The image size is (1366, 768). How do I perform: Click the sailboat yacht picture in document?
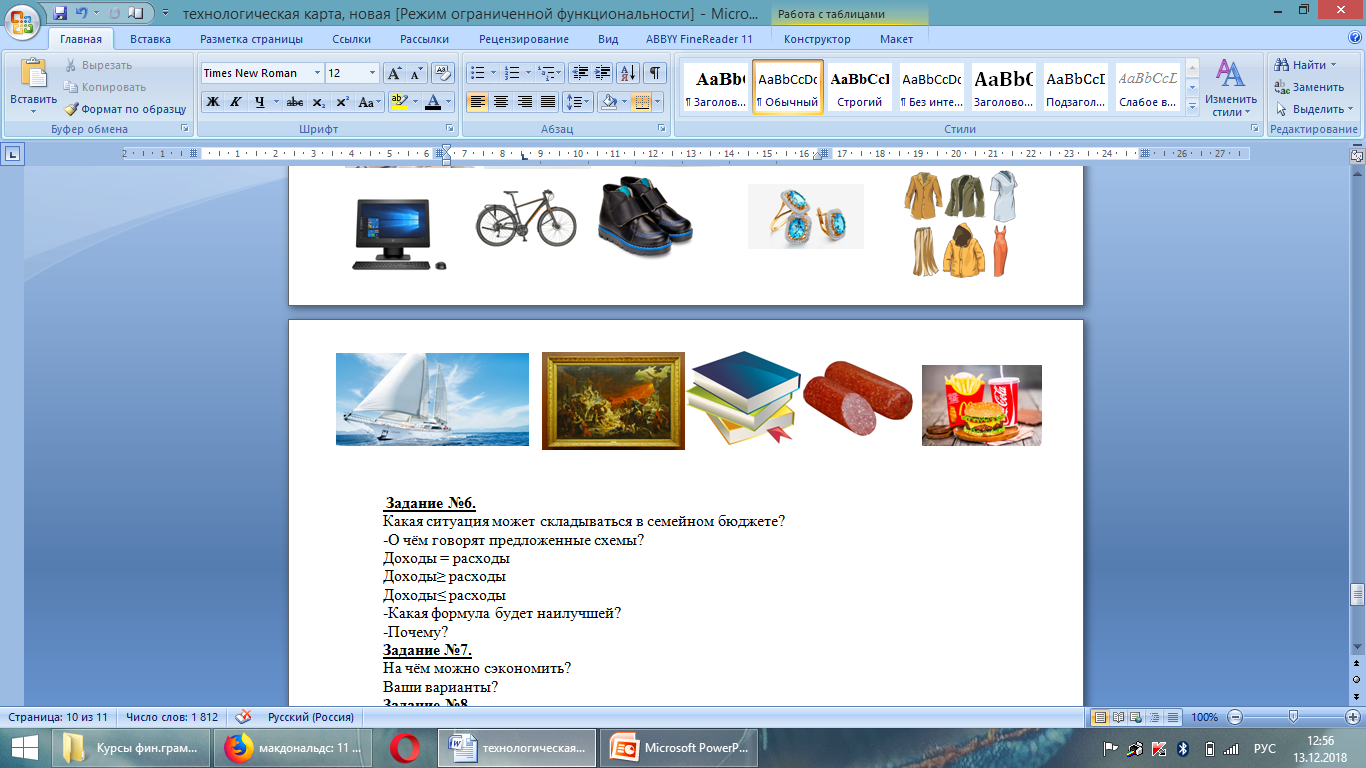point(432,399)
